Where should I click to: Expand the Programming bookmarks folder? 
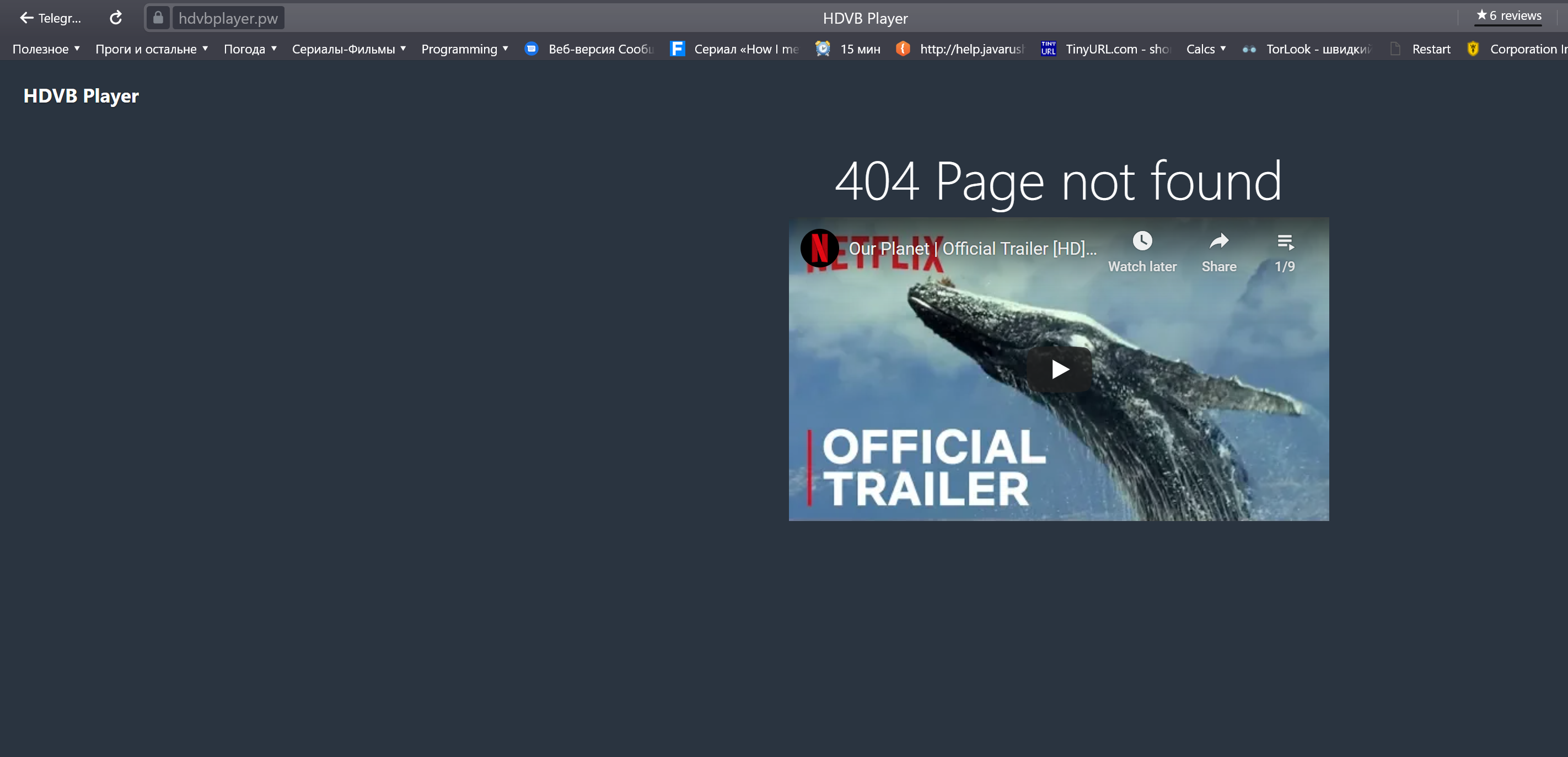point(464,49)
